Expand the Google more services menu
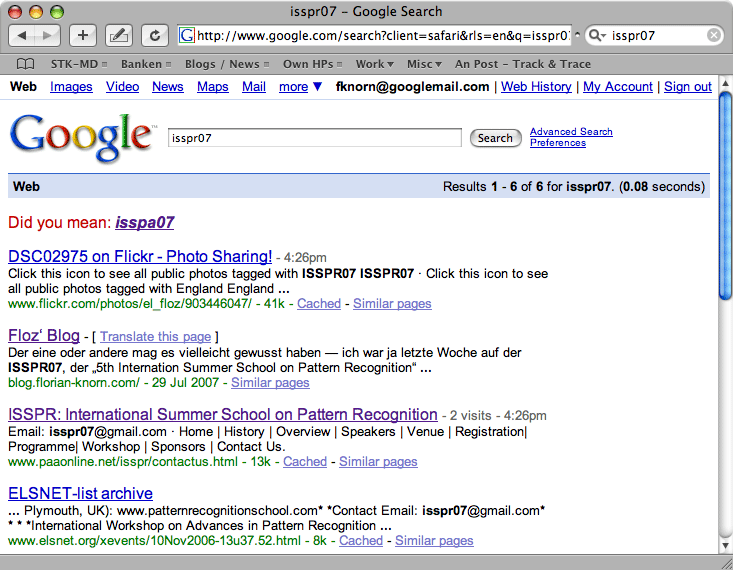 tap(300, 87)
